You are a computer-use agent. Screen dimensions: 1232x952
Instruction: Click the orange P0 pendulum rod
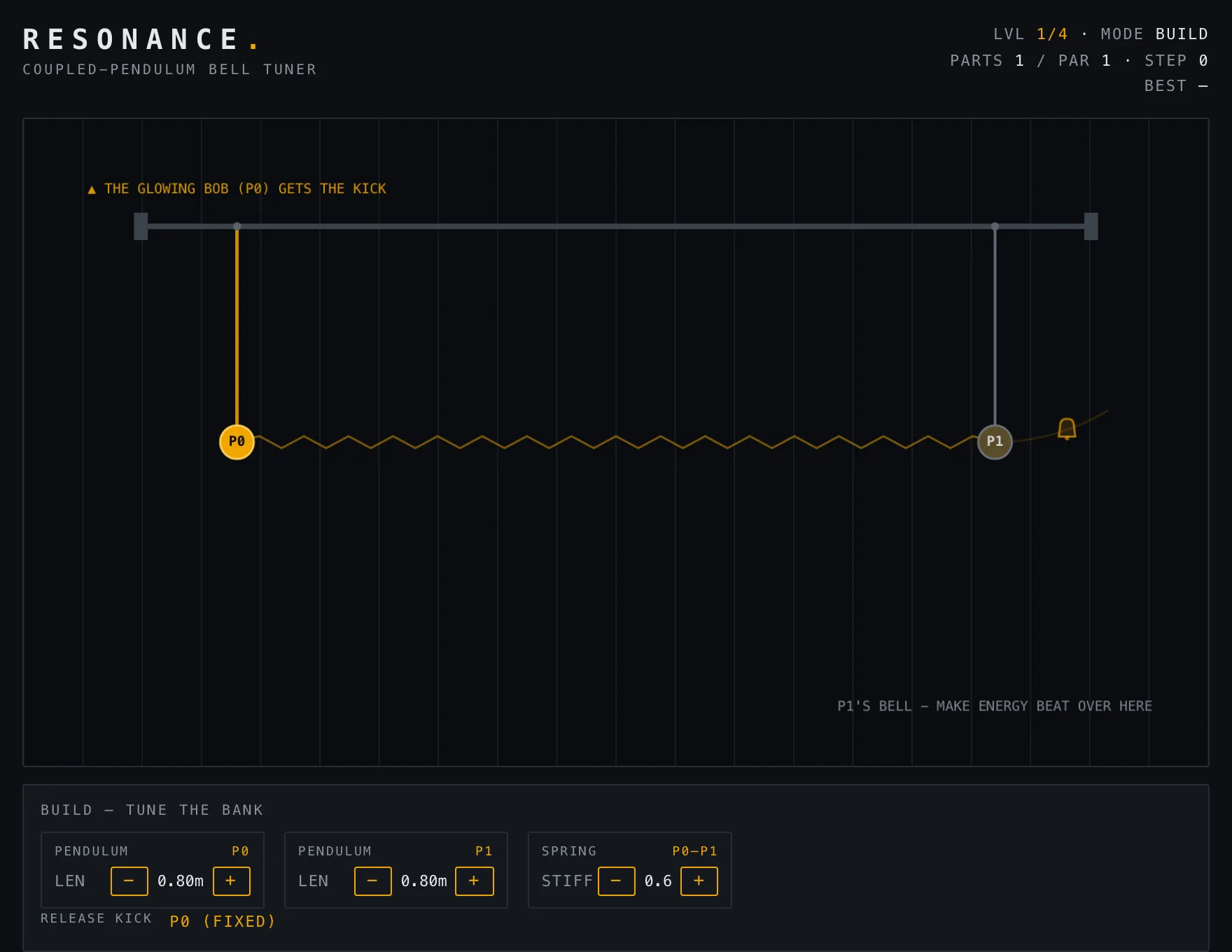237,327
